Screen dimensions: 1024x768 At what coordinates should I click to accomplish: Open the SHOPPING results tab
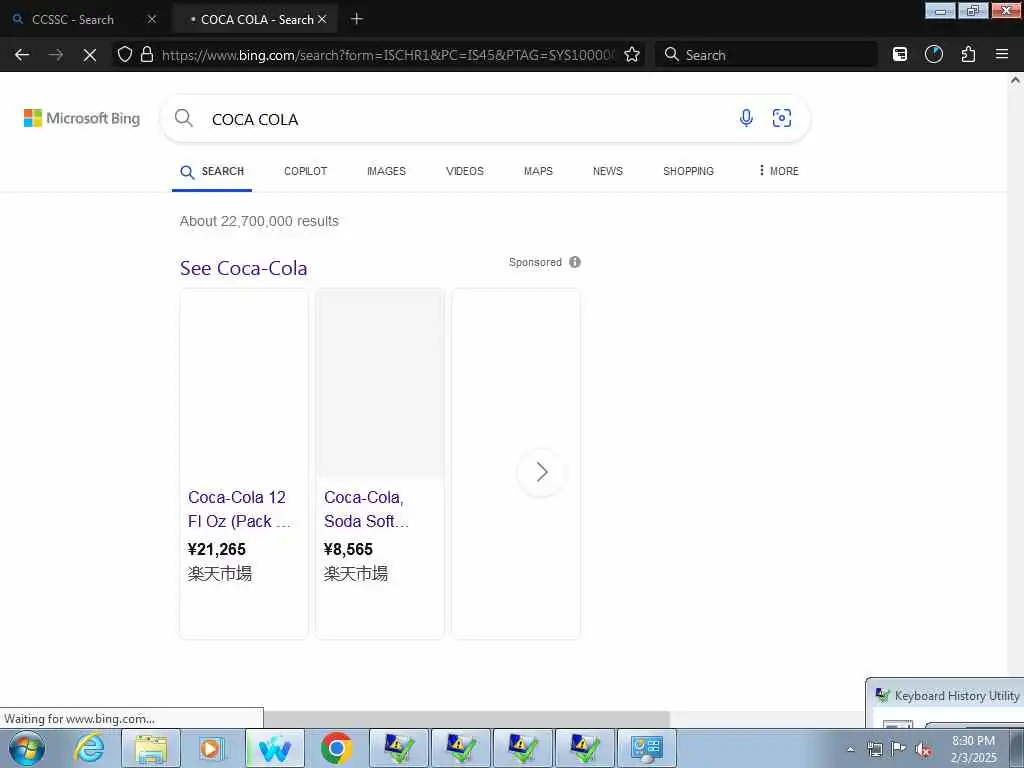pyautogui.click(x=688, y=171)
